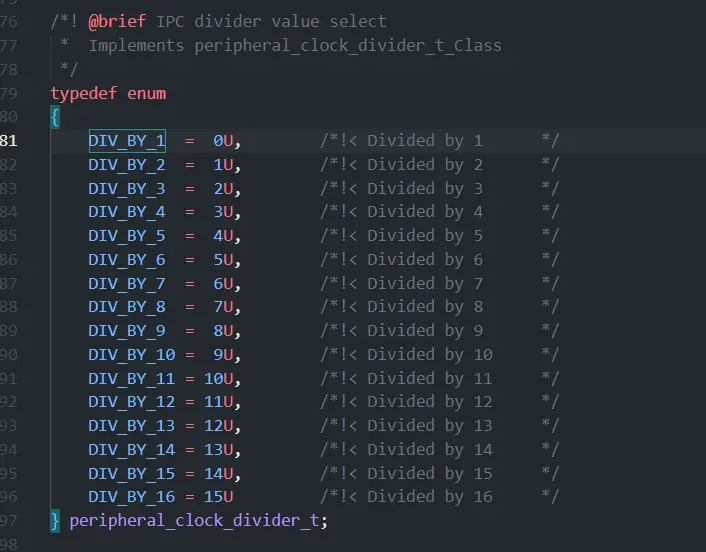Click line number 81 in gutter
The image size is (706, 552).
9,141
